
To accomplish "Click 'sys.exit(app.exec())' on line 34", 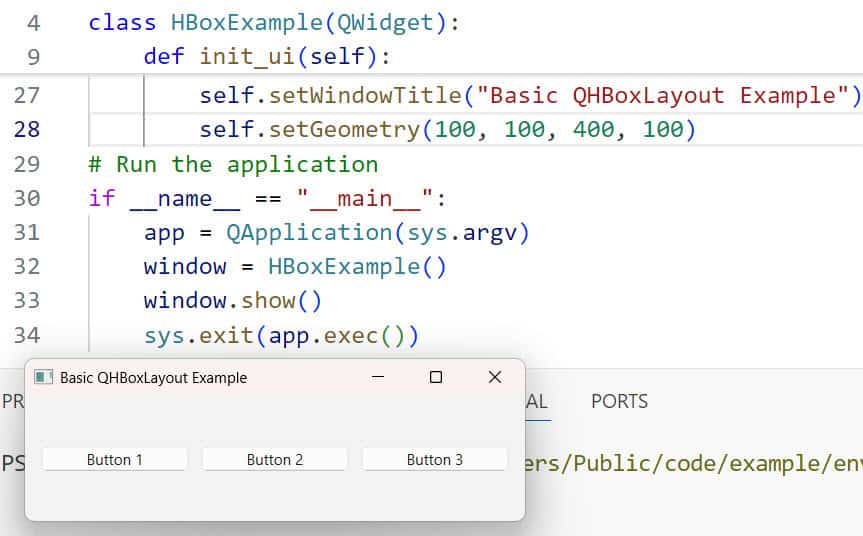I will (x=281, y=335).
